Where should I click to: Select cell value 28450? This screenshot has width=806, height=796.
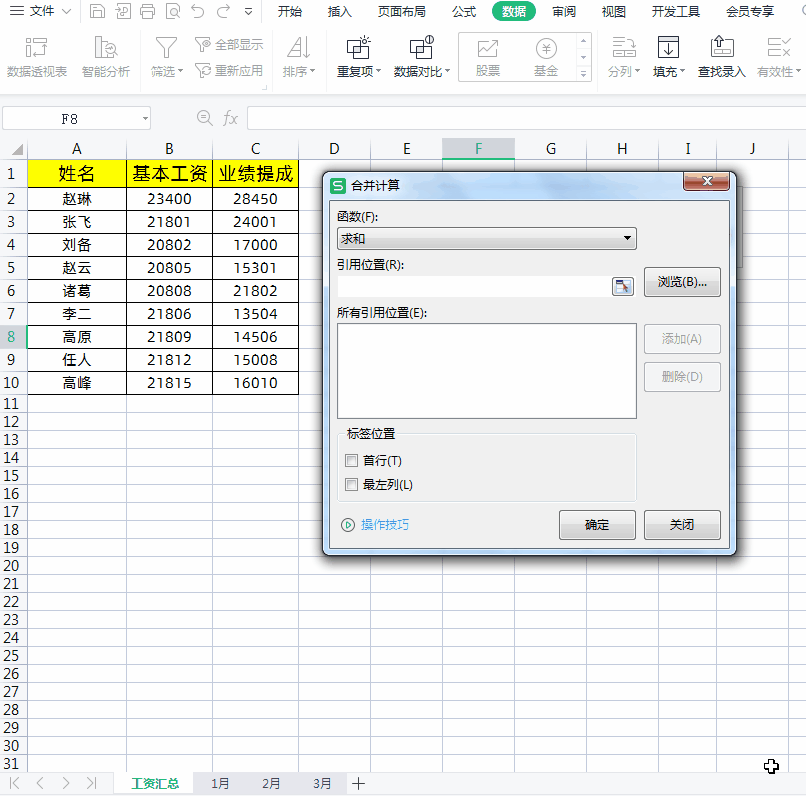pos(255,199)
